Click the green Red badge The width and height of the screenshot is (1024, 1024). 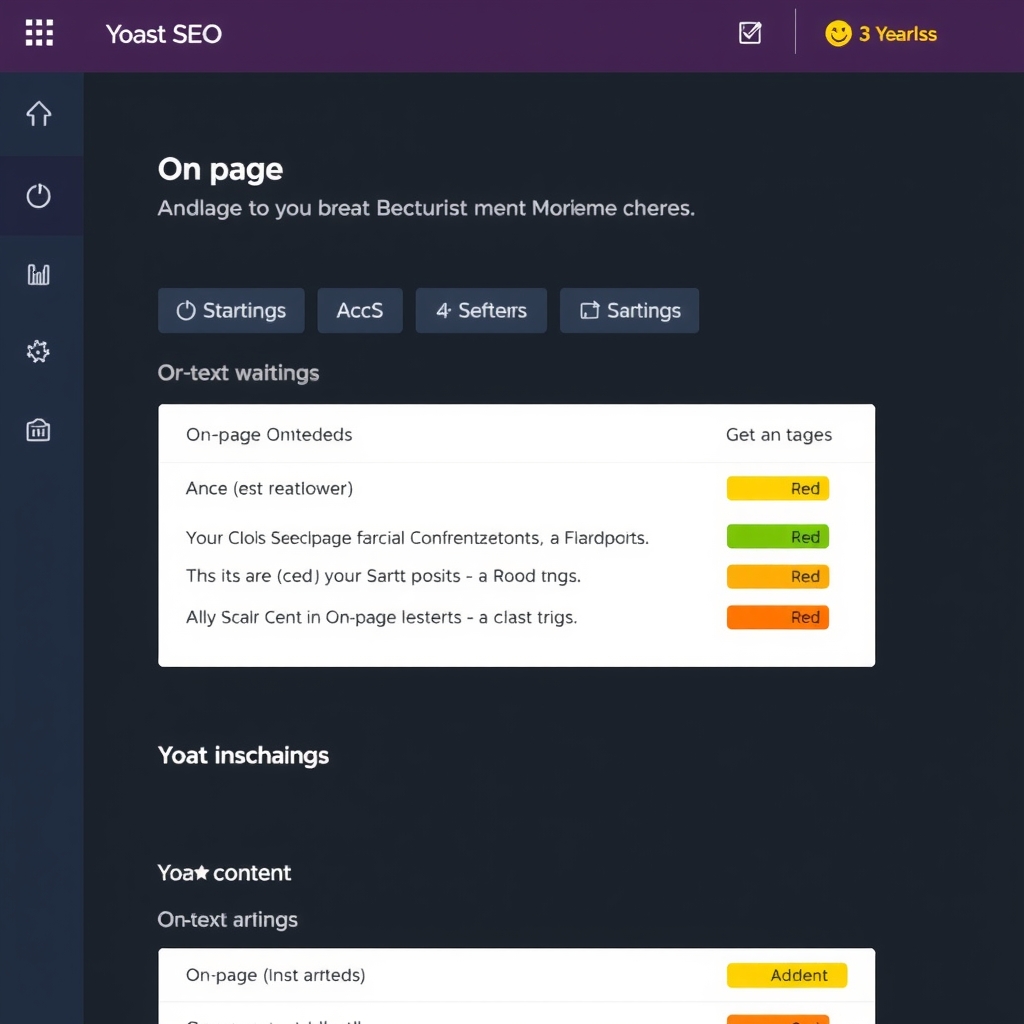click(778, 537)
